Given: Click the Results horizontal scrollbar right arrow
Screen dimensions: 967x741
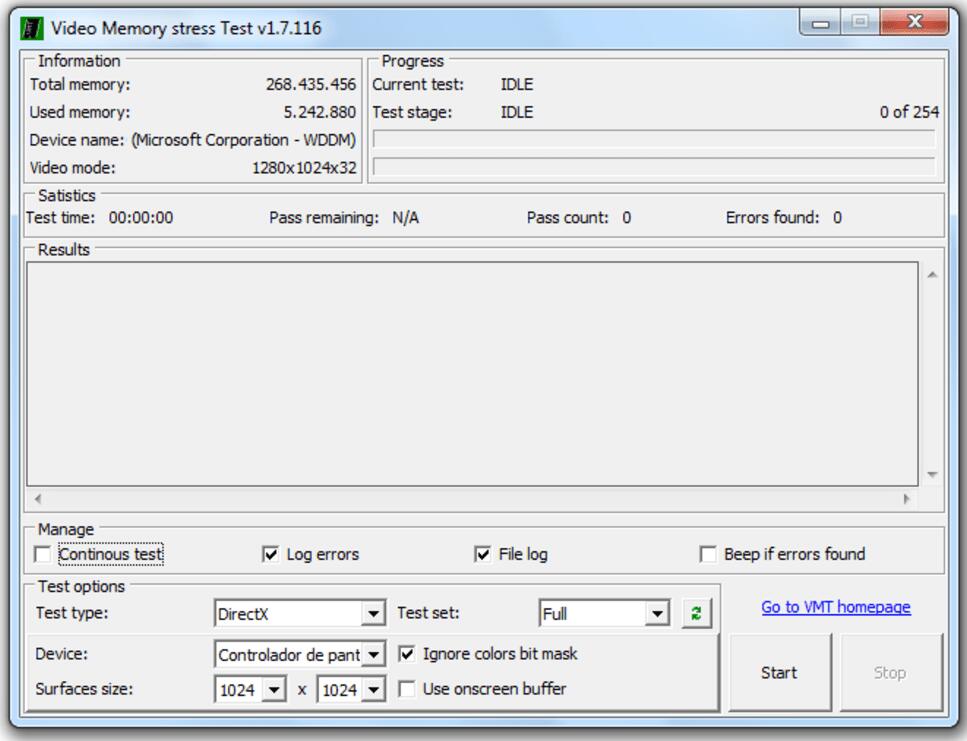Looking at the screenshot, I should tap(907, 498).
